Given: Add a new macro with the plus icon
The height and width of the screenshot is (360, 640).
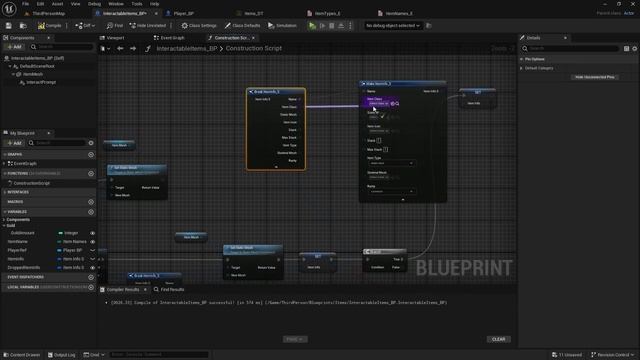Looking at the screenshot, I should [x=91, y=202].
